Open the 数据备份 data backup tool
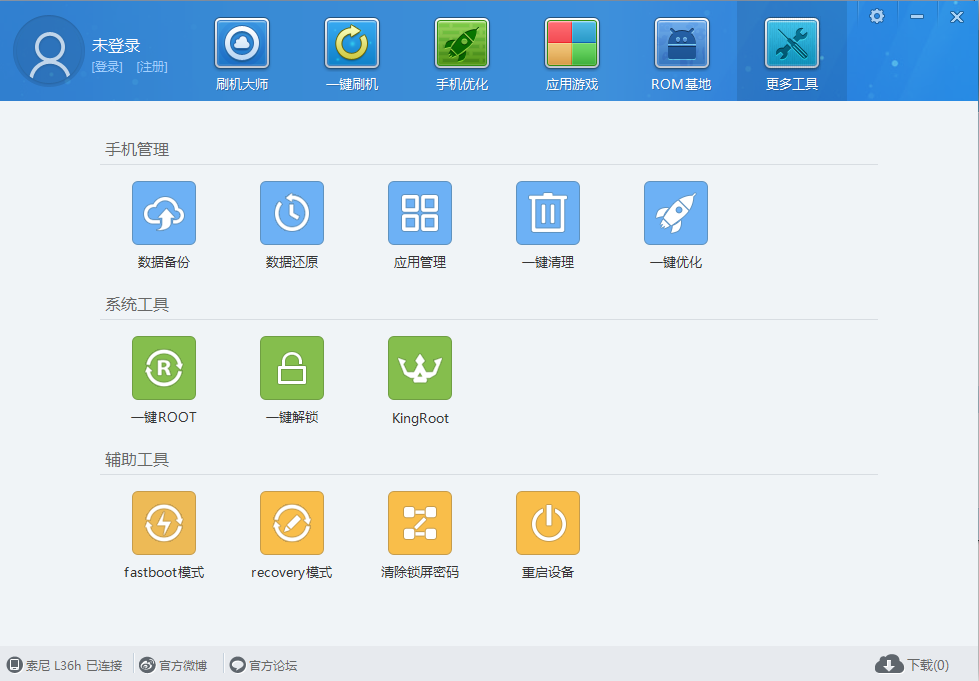This screenshot has height=681, width=979. click(x=164, y=213)
